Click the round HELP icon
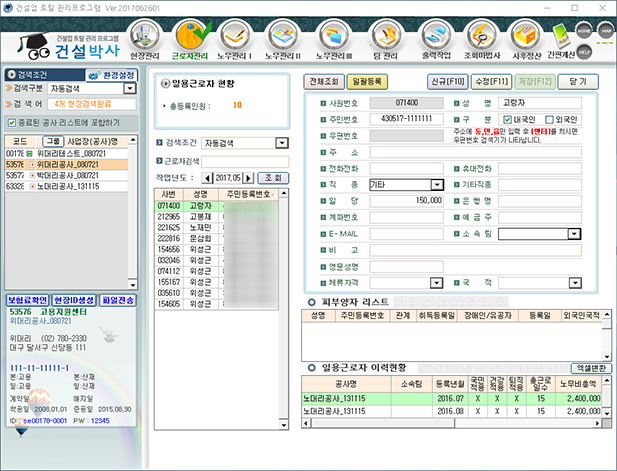The height and width of the screenshot is (471, 617). 584,51
